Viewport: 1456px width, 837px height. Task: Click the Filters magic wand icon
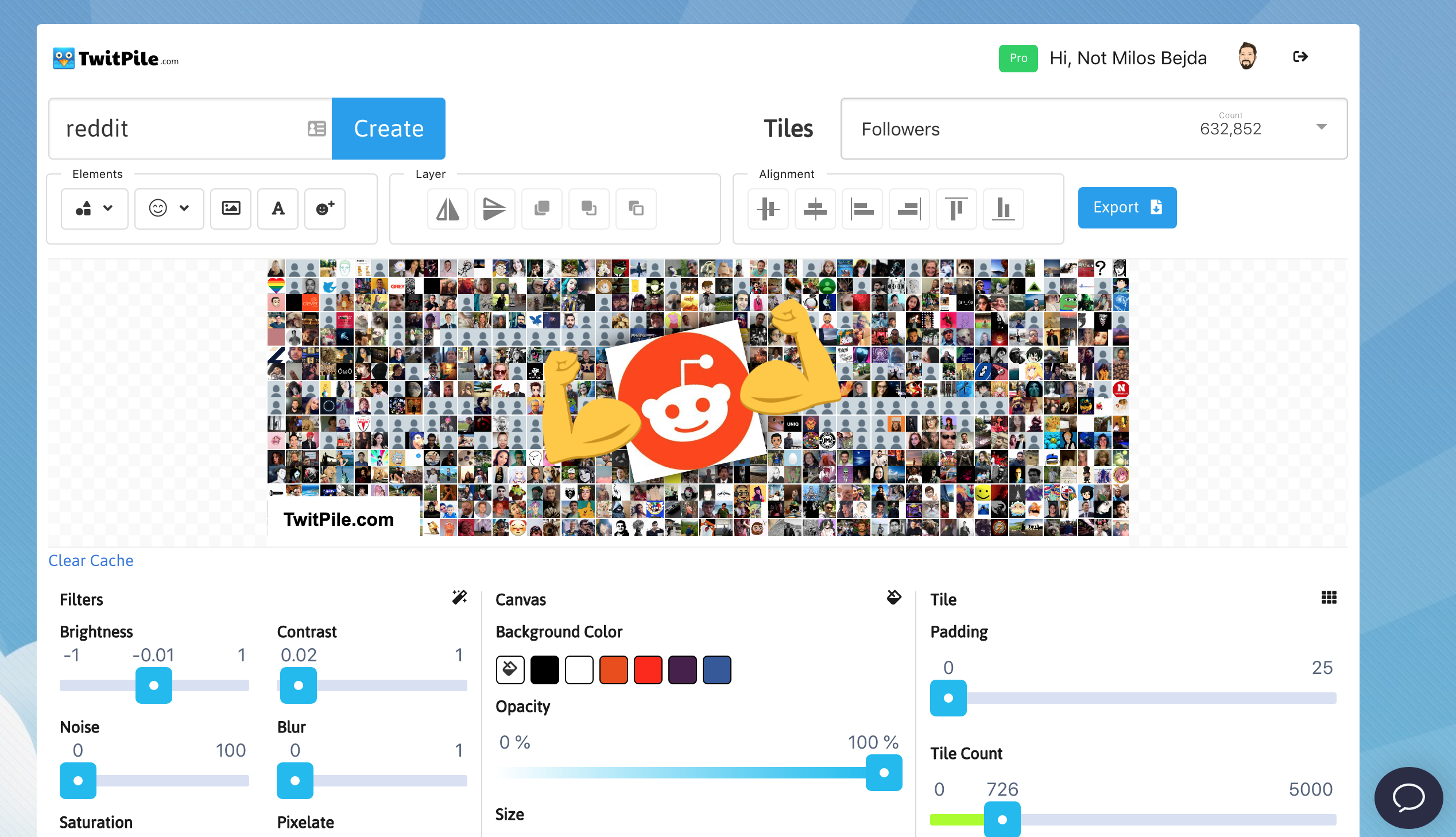(459, 598)
